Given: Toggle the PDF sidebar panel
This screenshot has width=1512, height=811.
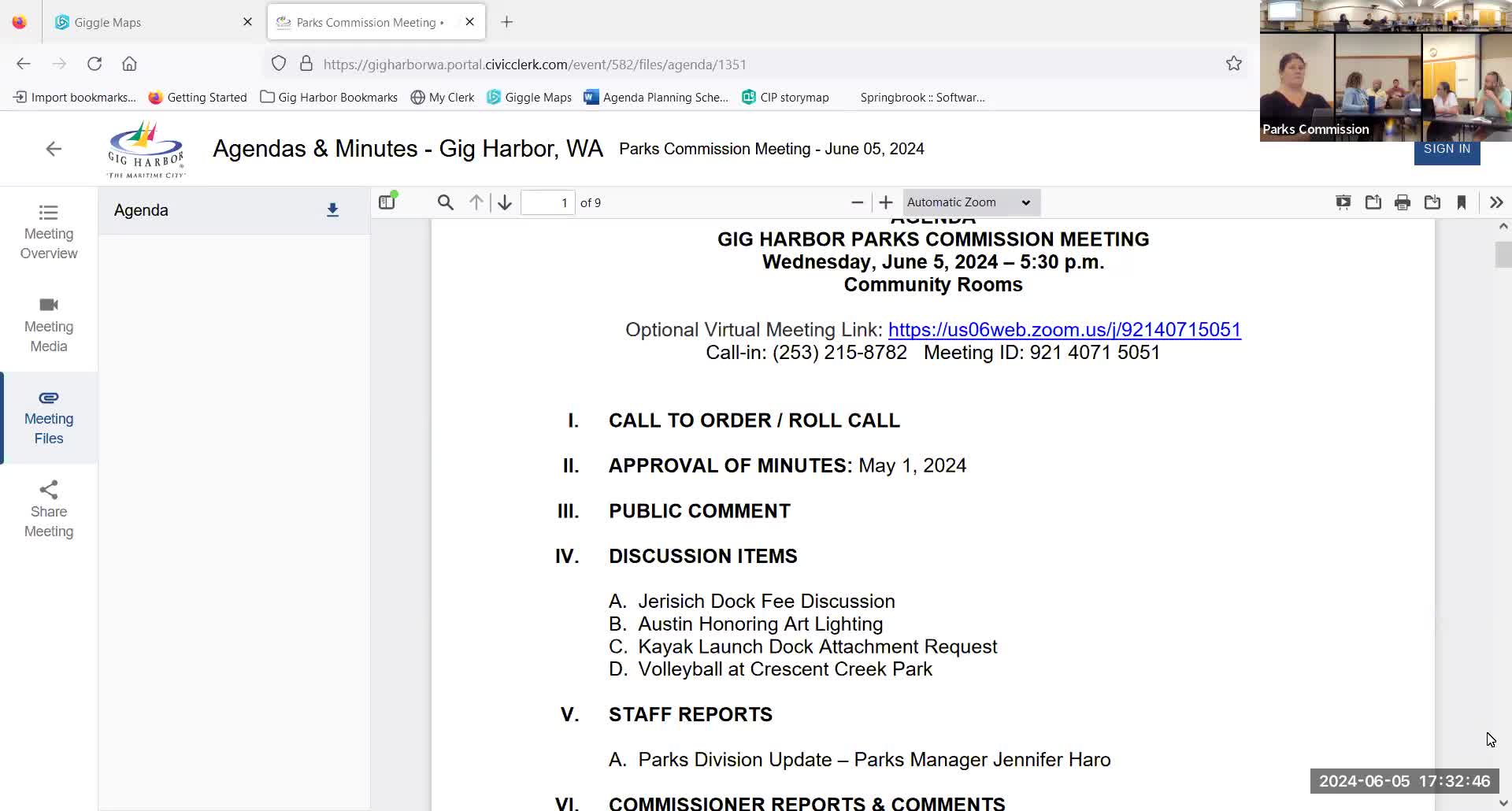Looking at the screenshot, I should coord(387,202).
